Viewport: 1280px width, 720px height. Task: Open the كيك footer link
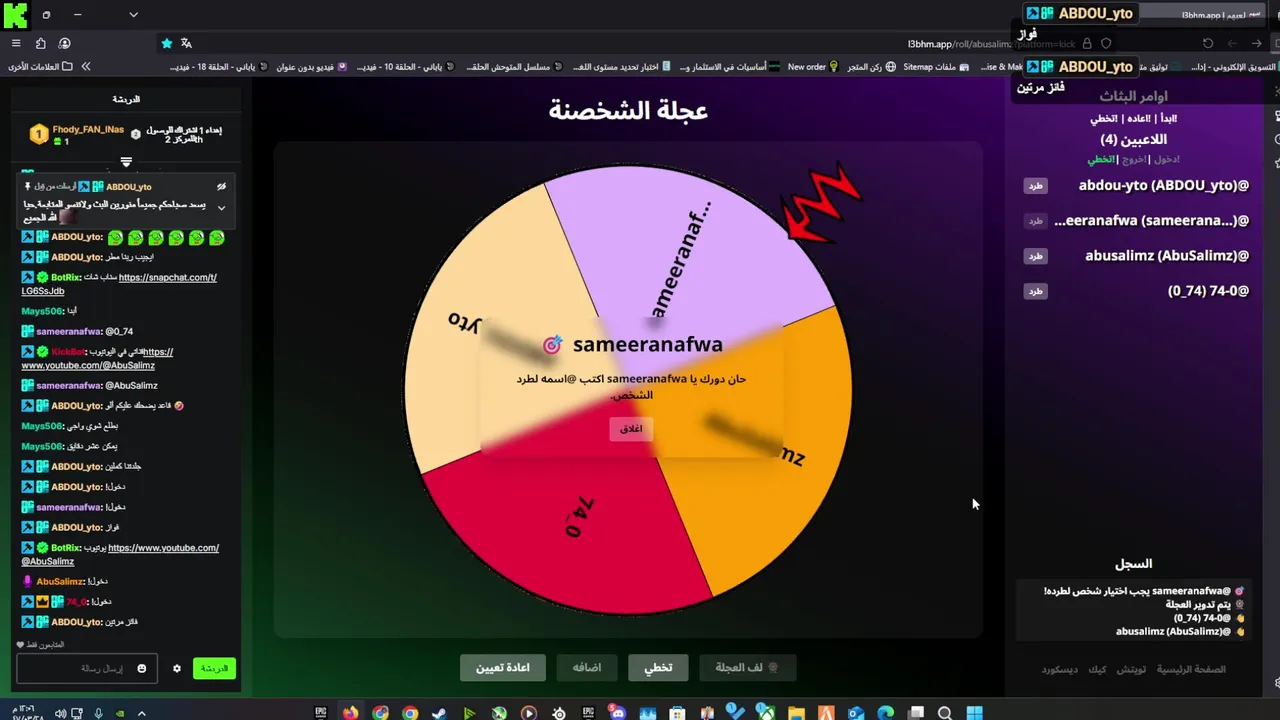pyautogui.click(x=1097, y=669)
